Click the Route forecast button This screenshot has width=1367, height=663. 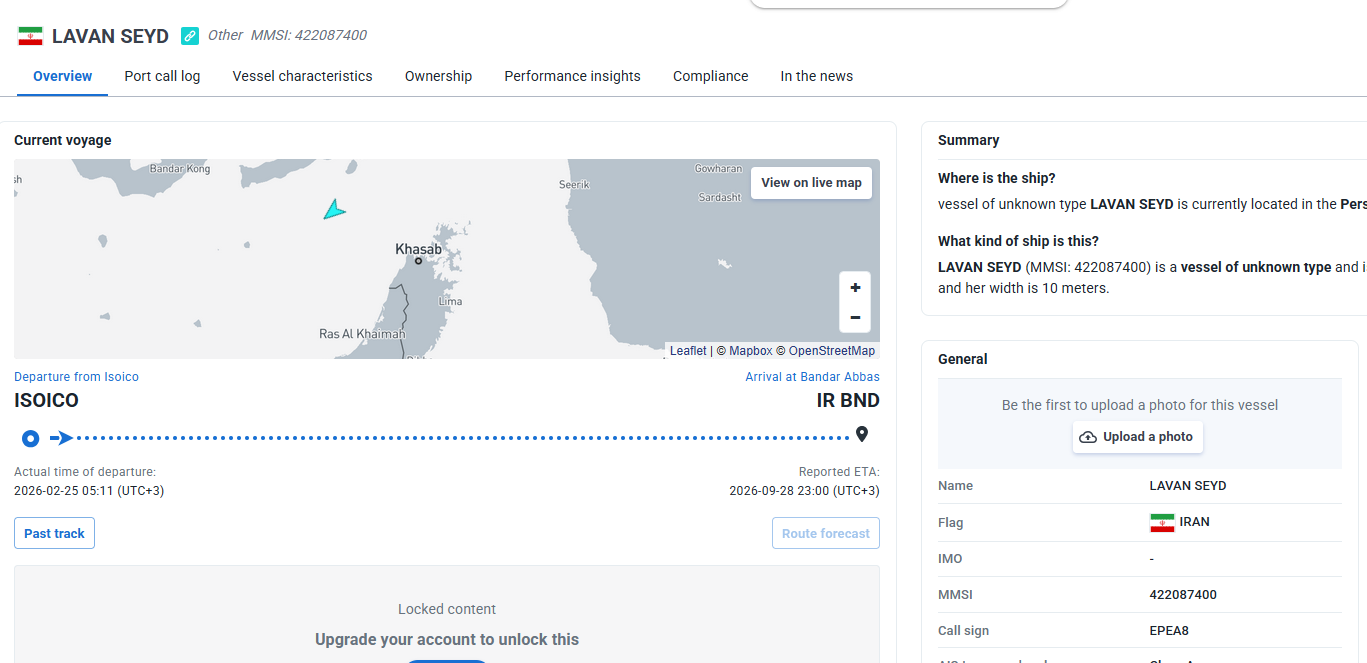(x=825, y=533)
